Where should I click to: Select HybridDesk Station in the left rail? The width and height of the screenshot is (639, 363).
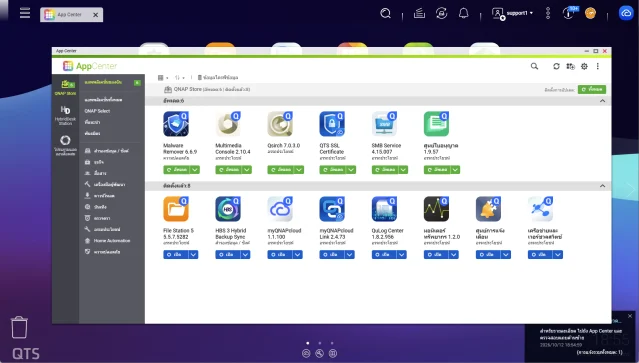[x=65, y=115]
